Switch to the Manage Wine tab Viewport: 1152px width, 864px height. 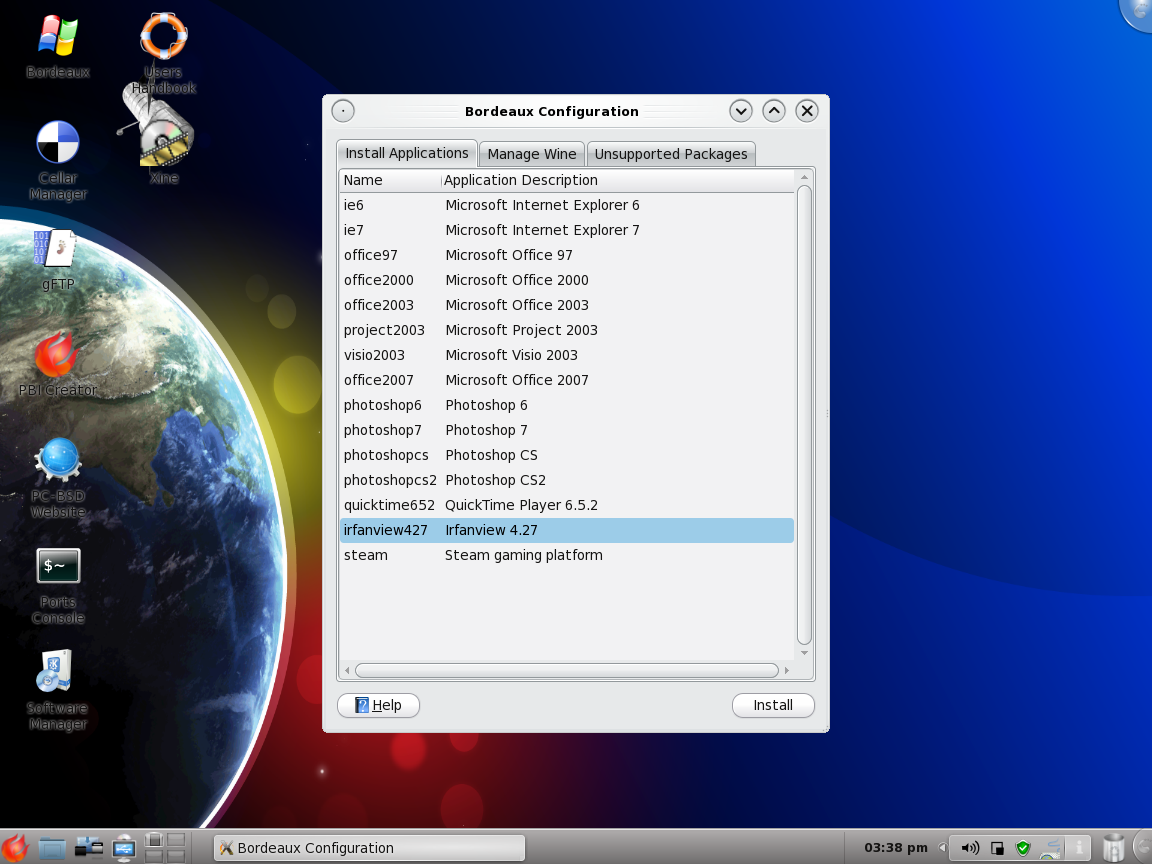[x=532, y=154]
